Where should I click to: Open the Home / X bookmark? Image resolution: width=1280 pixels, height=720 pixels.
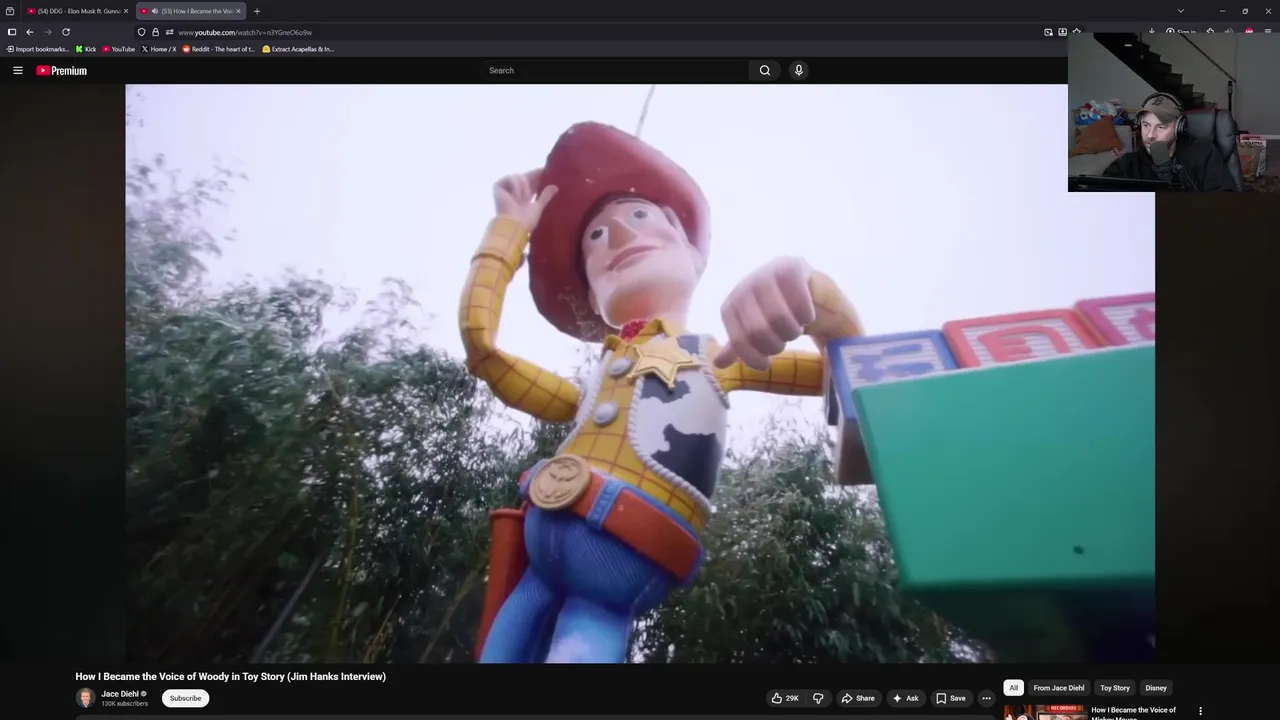[x=159, y=49]
